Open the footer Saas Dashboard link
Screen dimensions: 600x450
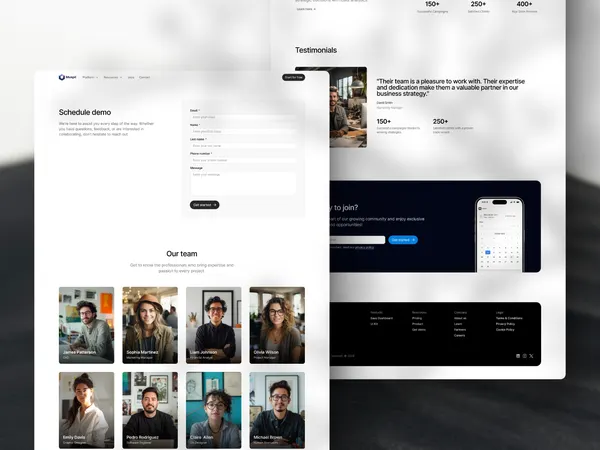(382, 318)
